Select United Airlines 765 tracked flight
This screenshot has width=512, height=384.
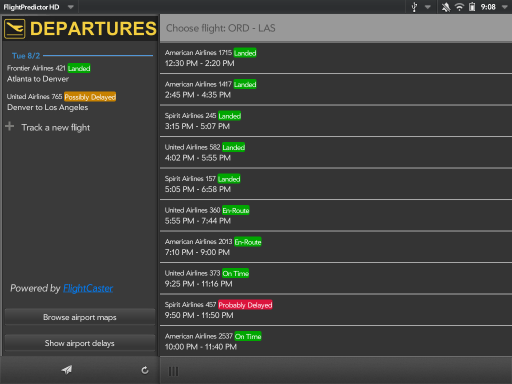click(80, 102)
